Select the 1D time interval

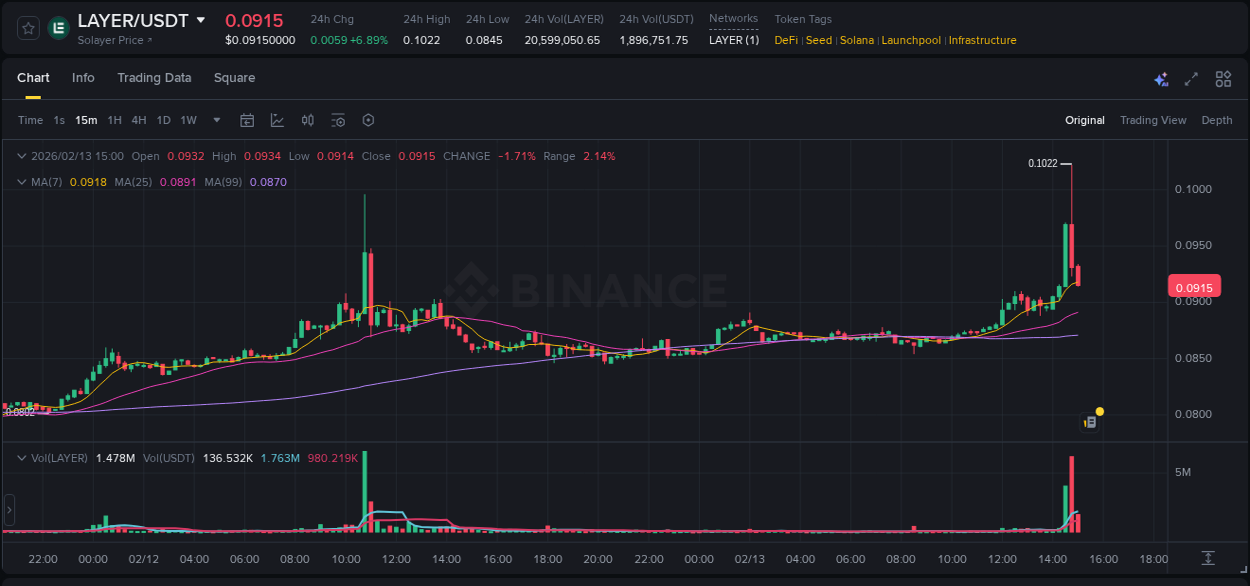(163, 120)
